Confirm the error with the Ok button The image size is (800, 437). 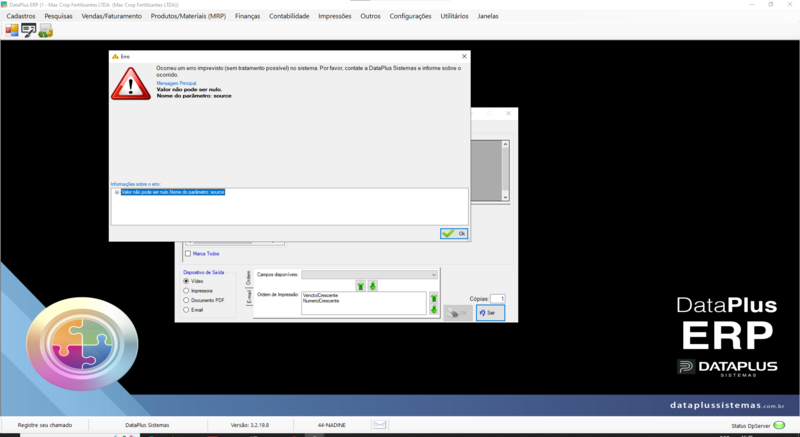tap(454, 234)
